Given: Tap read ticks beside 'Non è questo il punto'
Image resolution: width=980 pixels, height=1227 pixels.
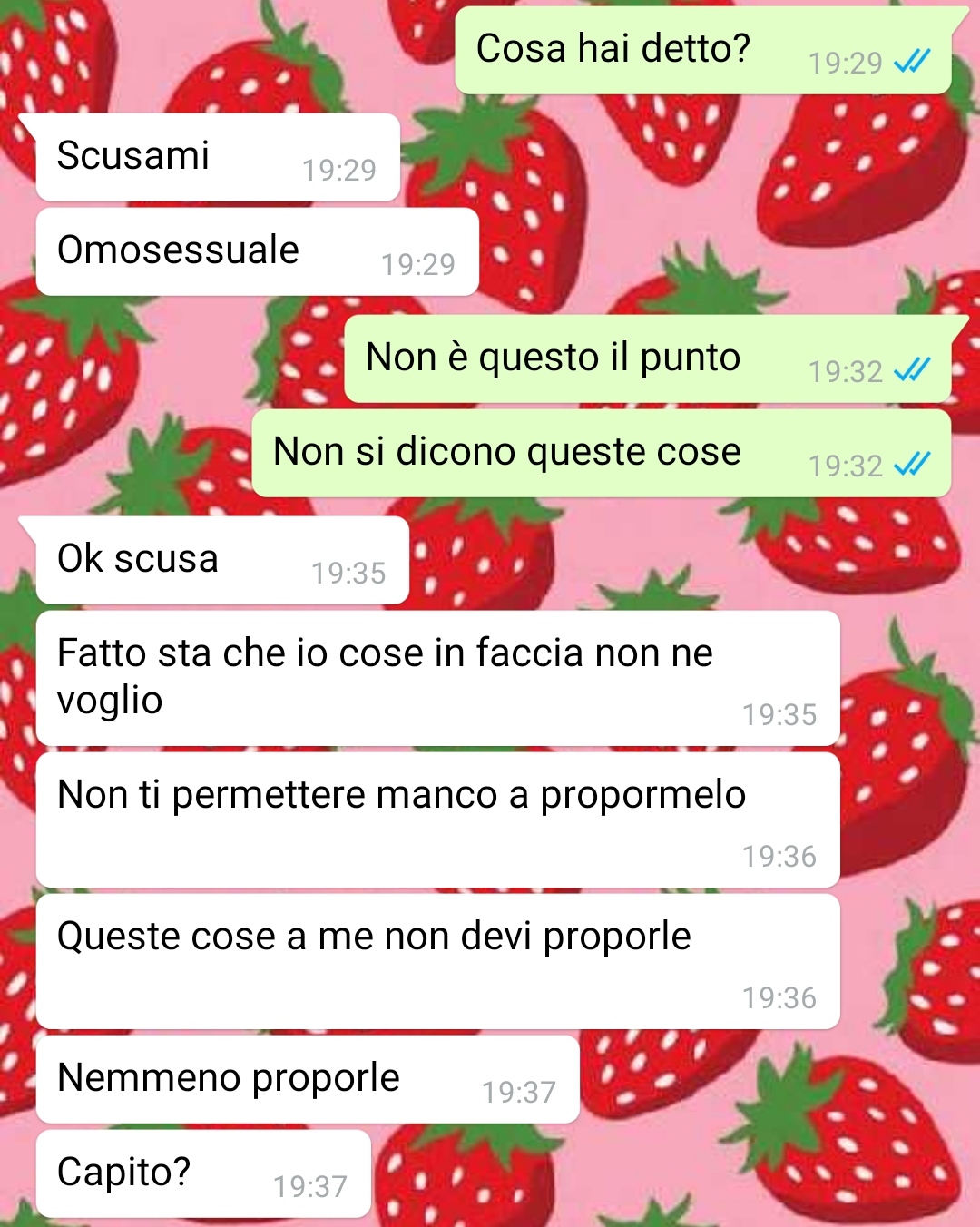Looking at the screenshot, I should 912,370.
